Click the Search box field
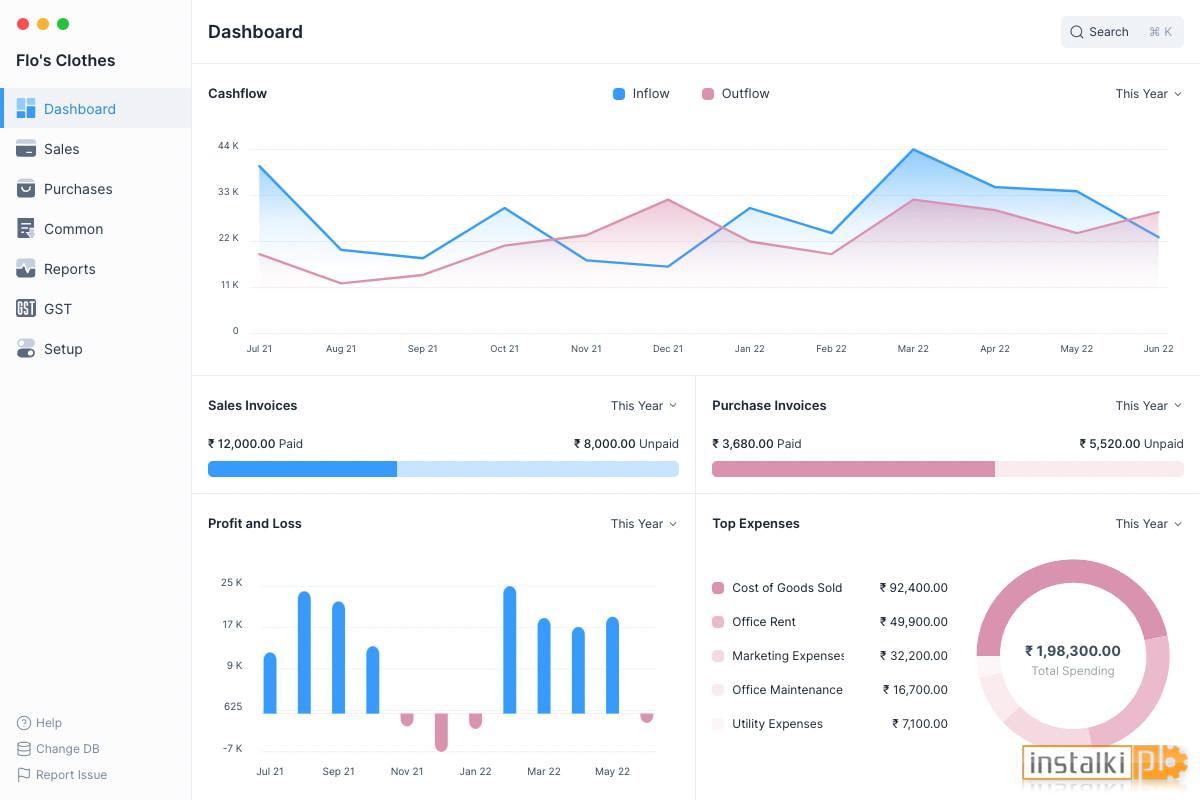The image size is (1200, 800). pyautogui.click(x=1122, y=32)
